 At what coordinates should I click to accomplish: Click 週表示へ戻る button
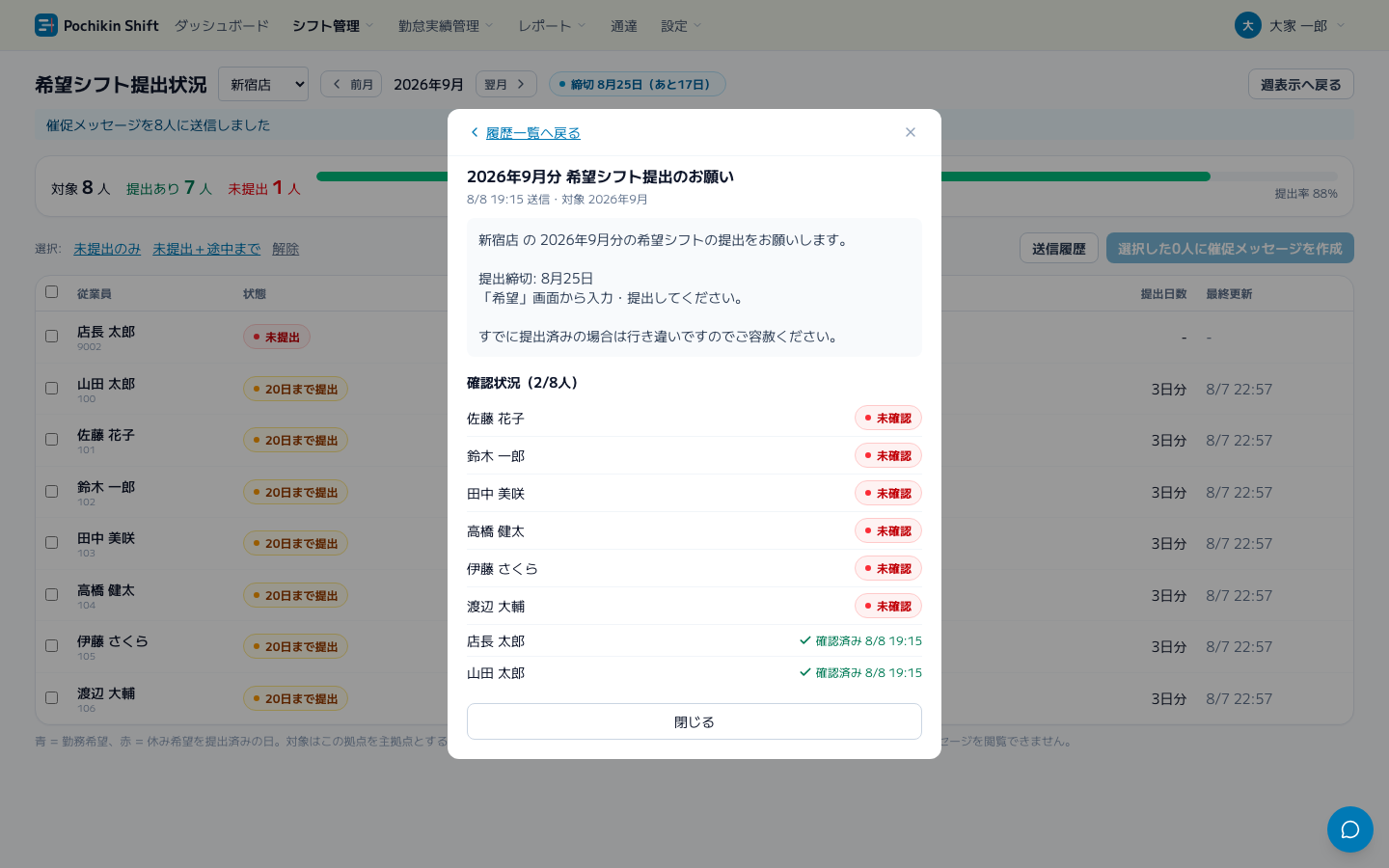click(1301, 84)
